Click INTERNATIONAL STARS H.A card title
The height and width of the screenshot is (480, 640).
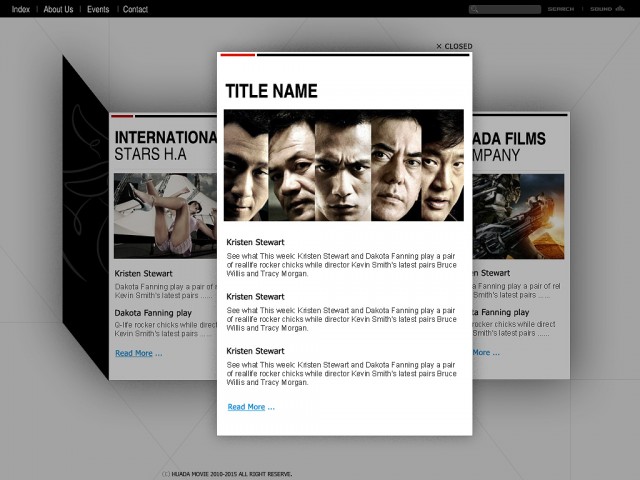pos(165,146)
